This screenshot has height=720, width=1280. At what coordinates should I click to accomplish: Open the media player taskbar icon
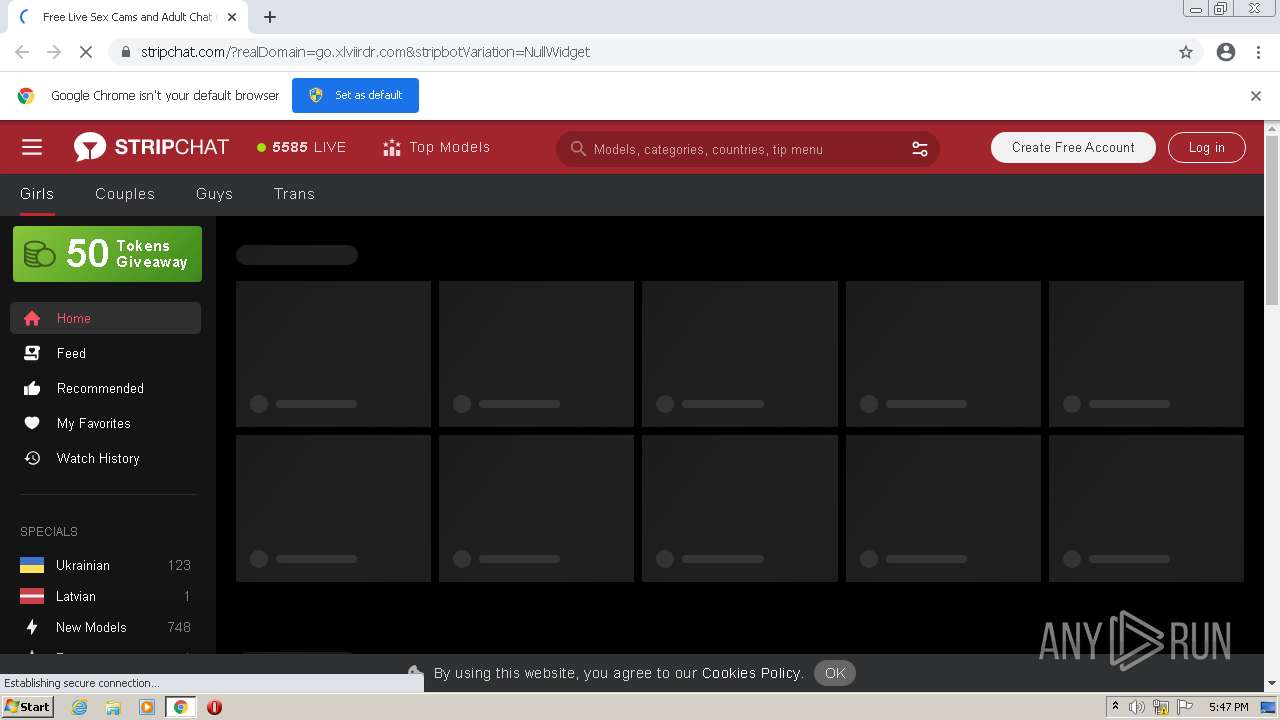tap(147, 707)
